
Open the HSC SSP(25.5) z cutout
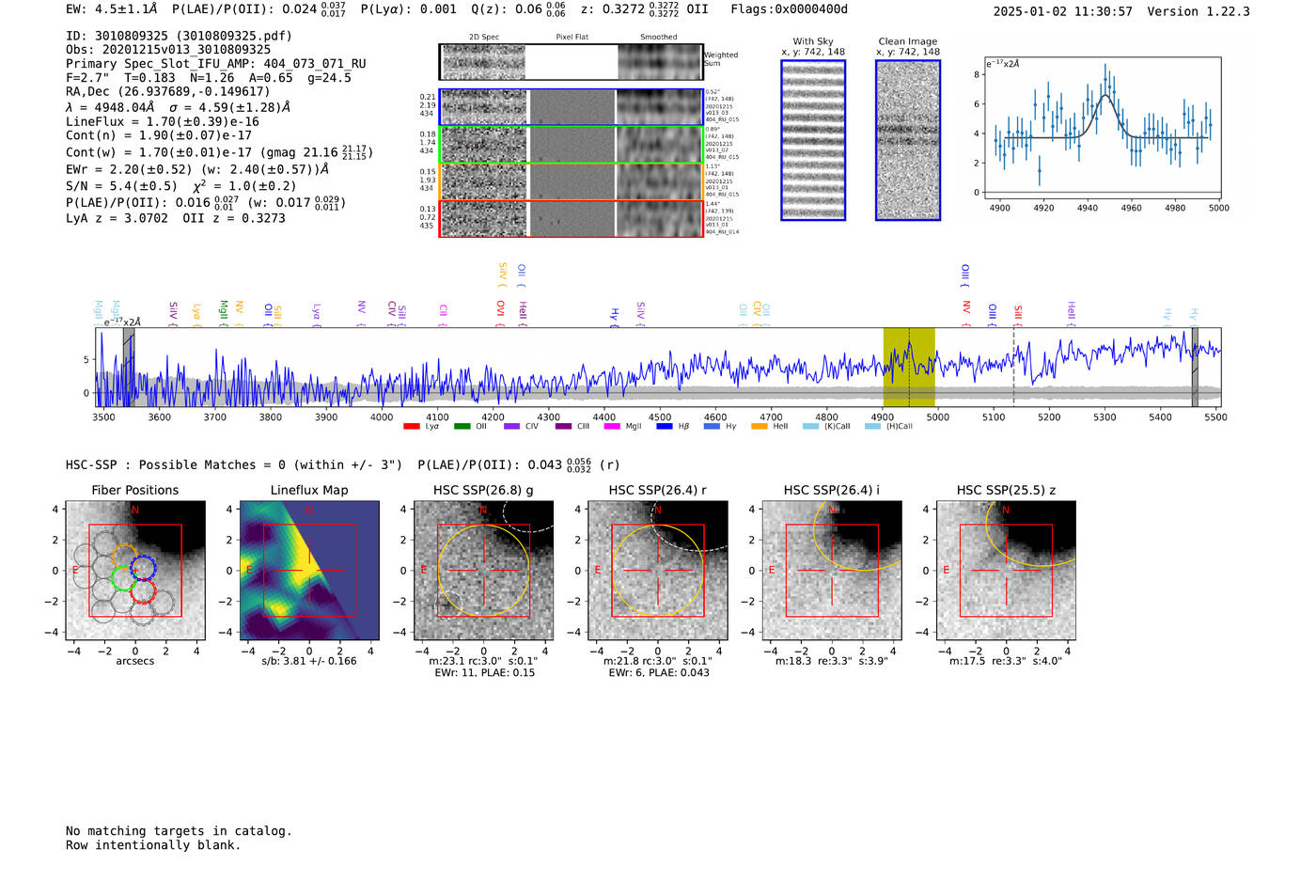tap(1006, 571)
